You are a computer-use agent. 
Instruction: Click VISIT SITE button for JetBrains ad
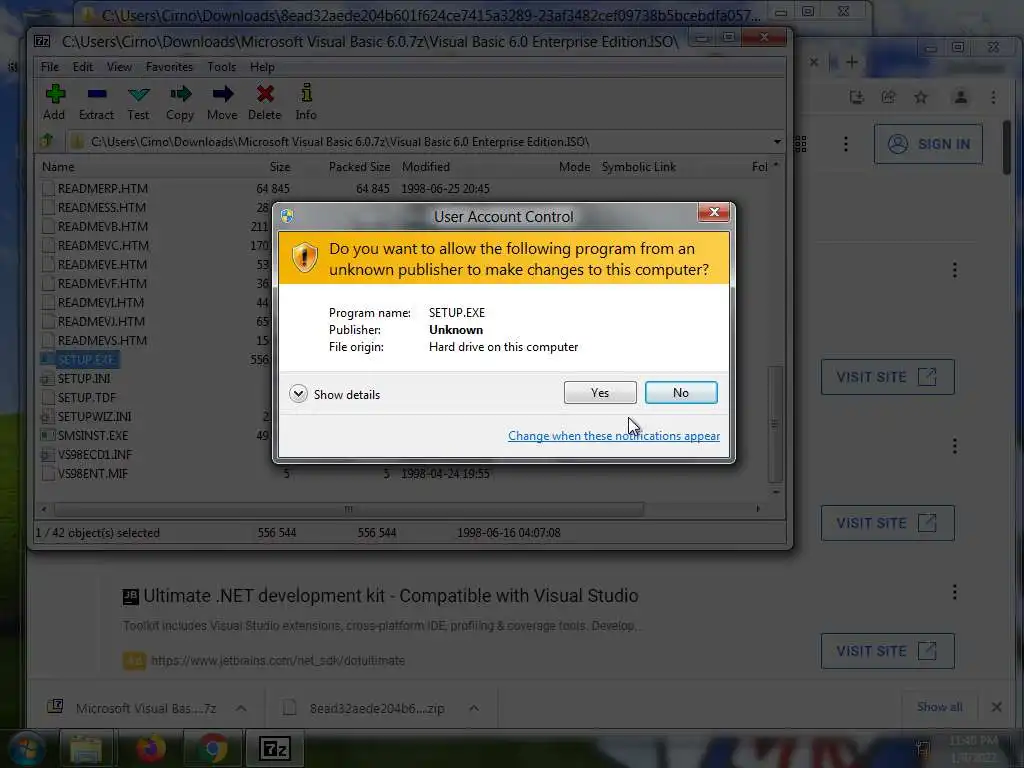click(x=888, y=650)
